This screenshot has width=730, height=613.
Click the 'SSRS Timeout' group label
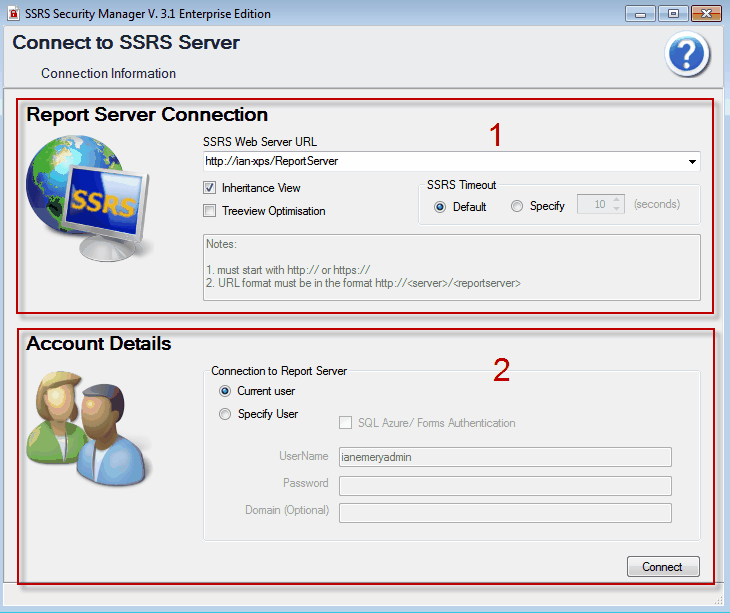[x=461, y=185]
